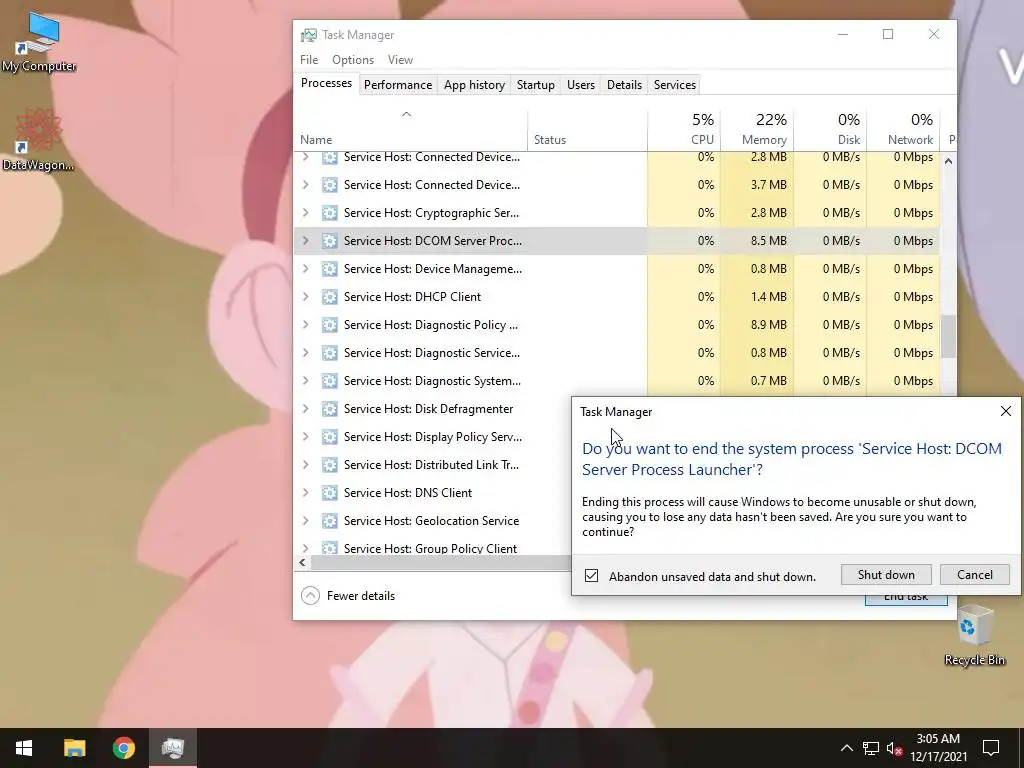Click the gear icon for DHCP Client row
Image resolution: width=1024 pixels, height=768 pixels.
[330, 296]
